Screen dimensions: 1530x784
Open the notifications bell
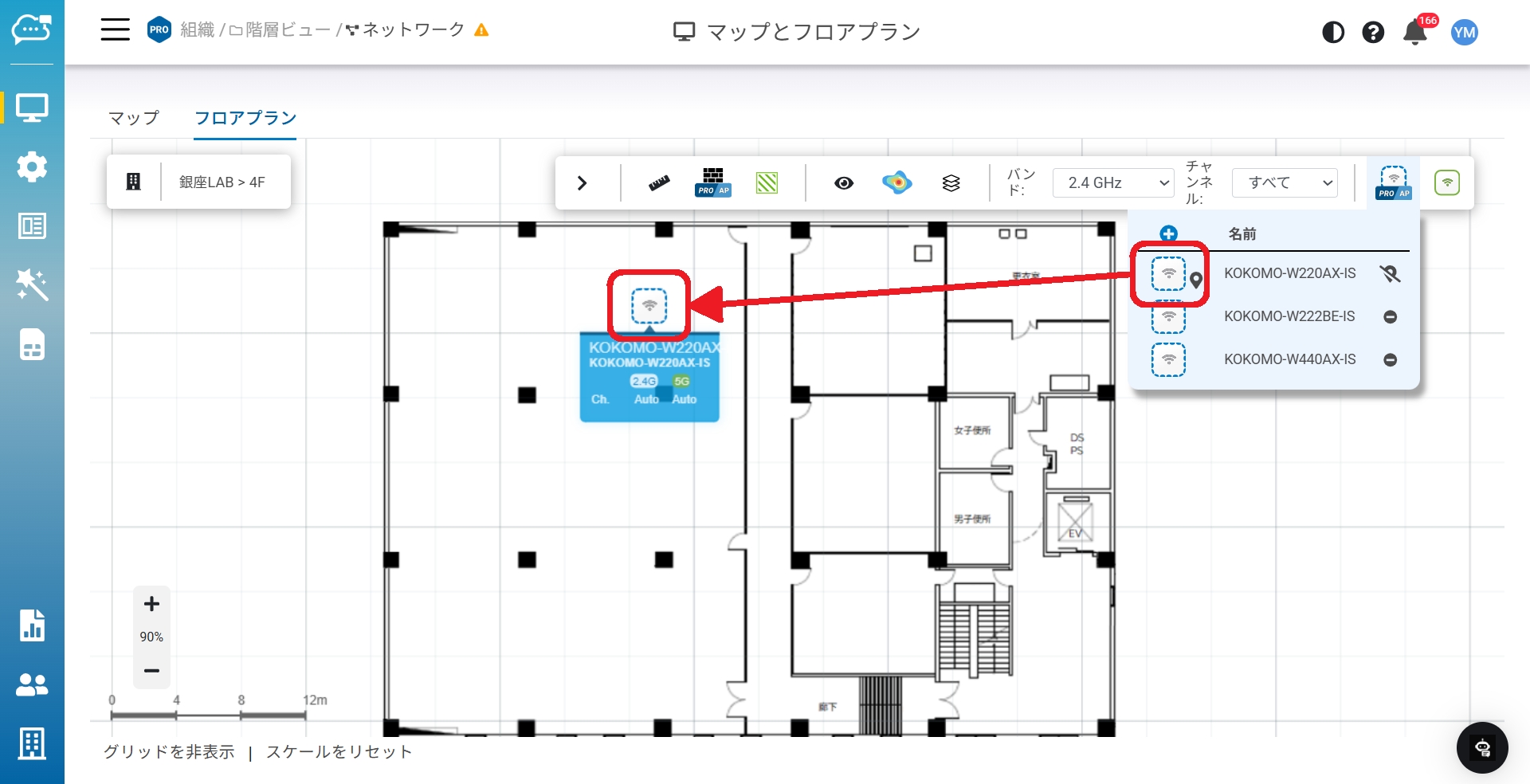click(x=1414, y=33)
